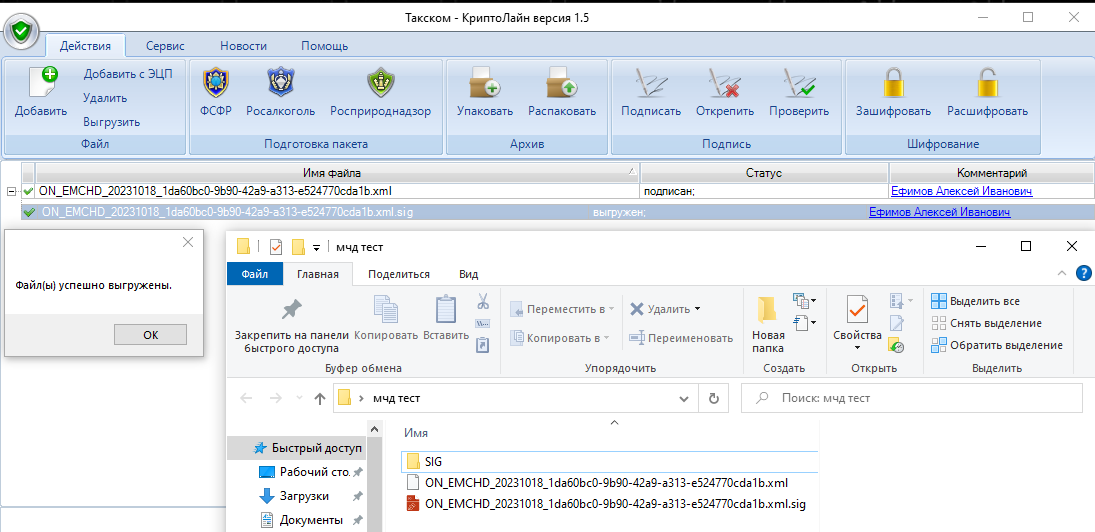Open the Удалить dropdown arrow in Explorer
The height and width of the screenshot is (532, 1095).
click(x=697, y=309)
